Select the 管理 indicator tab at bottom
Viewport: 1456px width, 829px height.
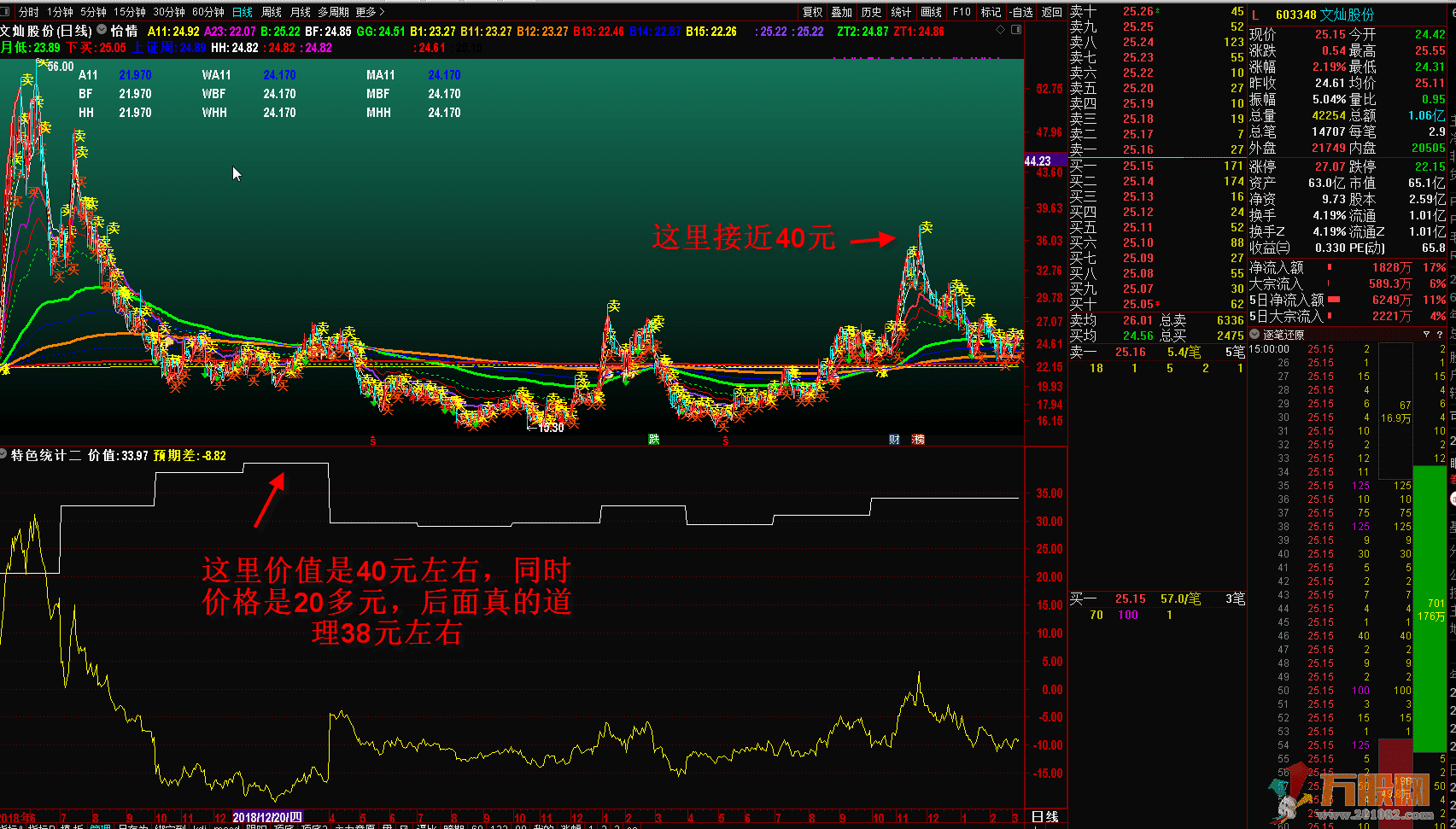[101, 828]
